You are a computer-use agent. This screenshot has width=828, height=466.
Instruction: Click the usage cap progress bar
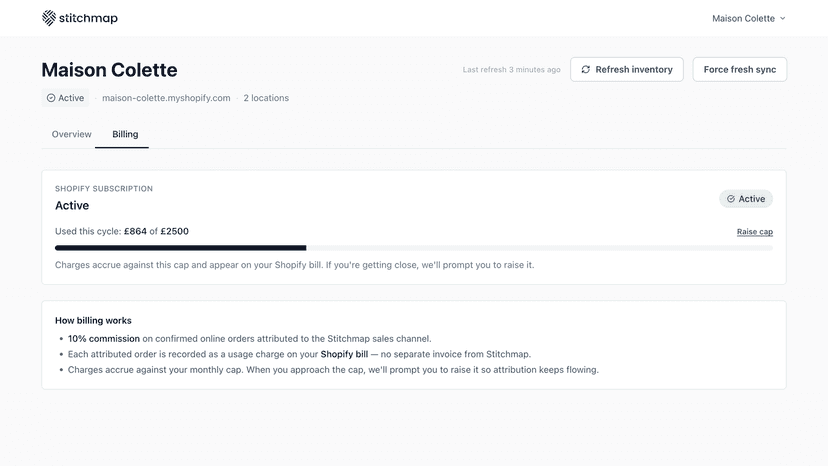click(x=414, y=248)
